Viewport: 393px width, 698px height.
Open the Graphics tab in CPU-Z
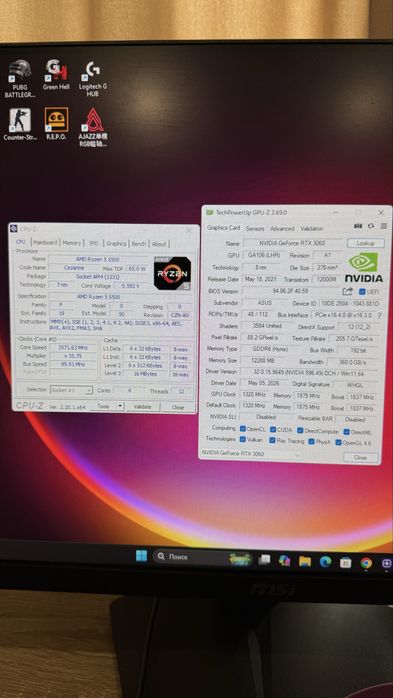point(116,243)
